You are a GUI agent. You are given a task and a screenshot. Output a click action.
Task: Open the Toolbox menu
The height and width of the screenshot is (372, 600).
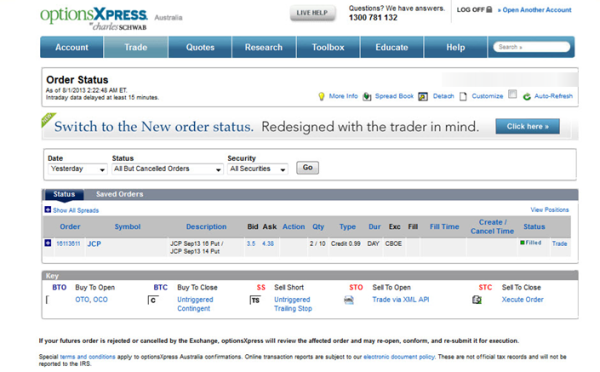[328, 47]
